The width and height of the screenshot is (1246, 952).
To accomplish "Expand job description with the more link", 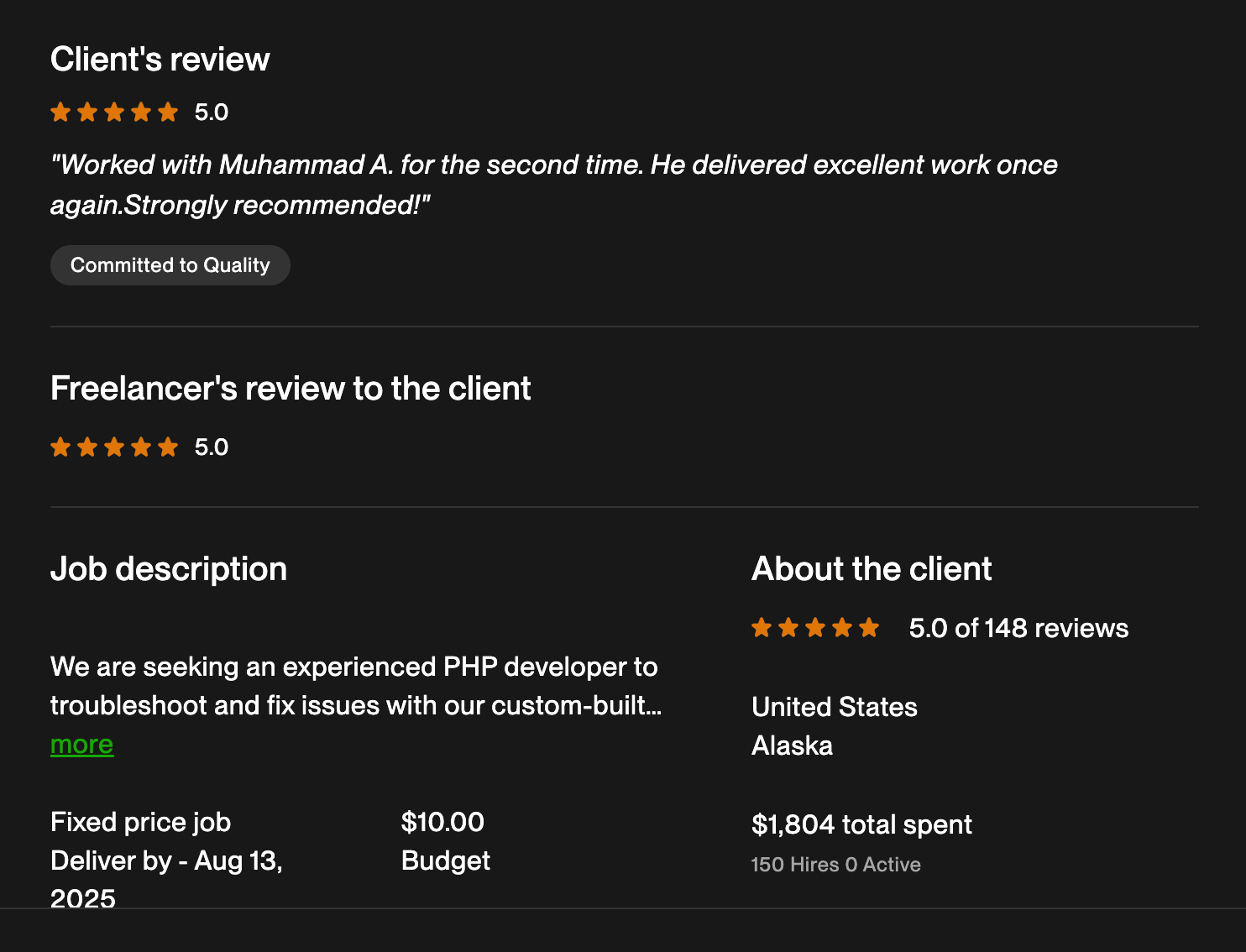I will [81, 745].
